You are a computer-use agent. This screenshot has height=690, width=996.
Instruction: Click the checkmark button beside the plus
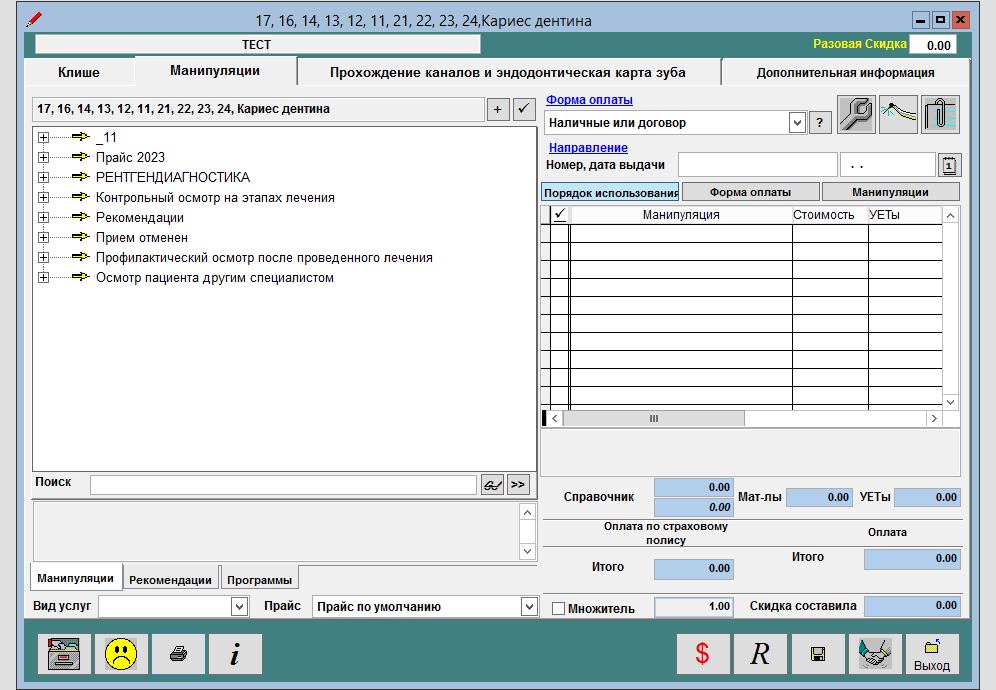coord(524,110)
